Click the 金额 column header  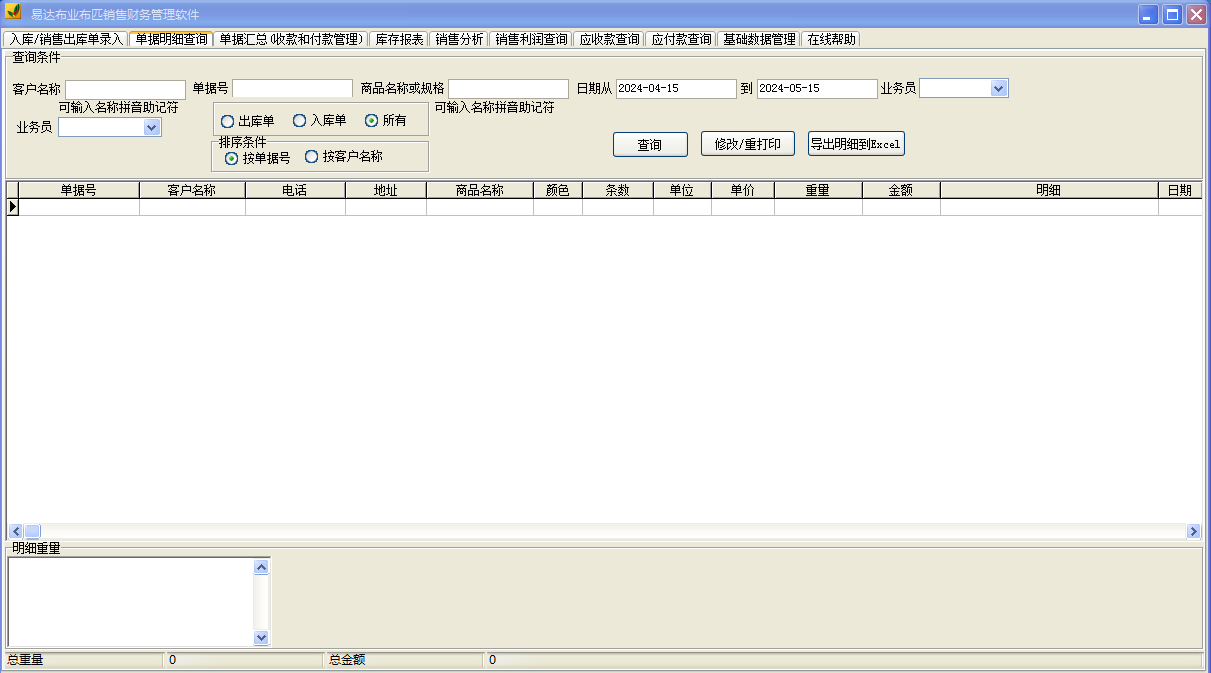[x=901, y=190]
